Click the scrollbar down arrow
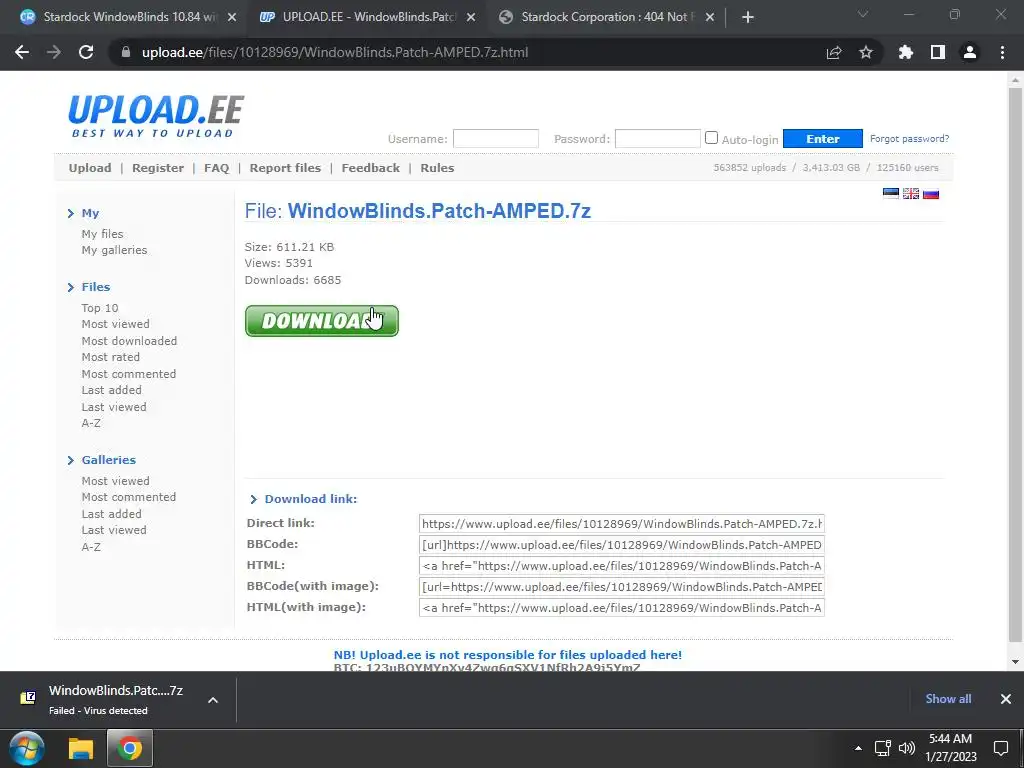The height and width of the screenshot is (768, 1024). (1015, 662)
